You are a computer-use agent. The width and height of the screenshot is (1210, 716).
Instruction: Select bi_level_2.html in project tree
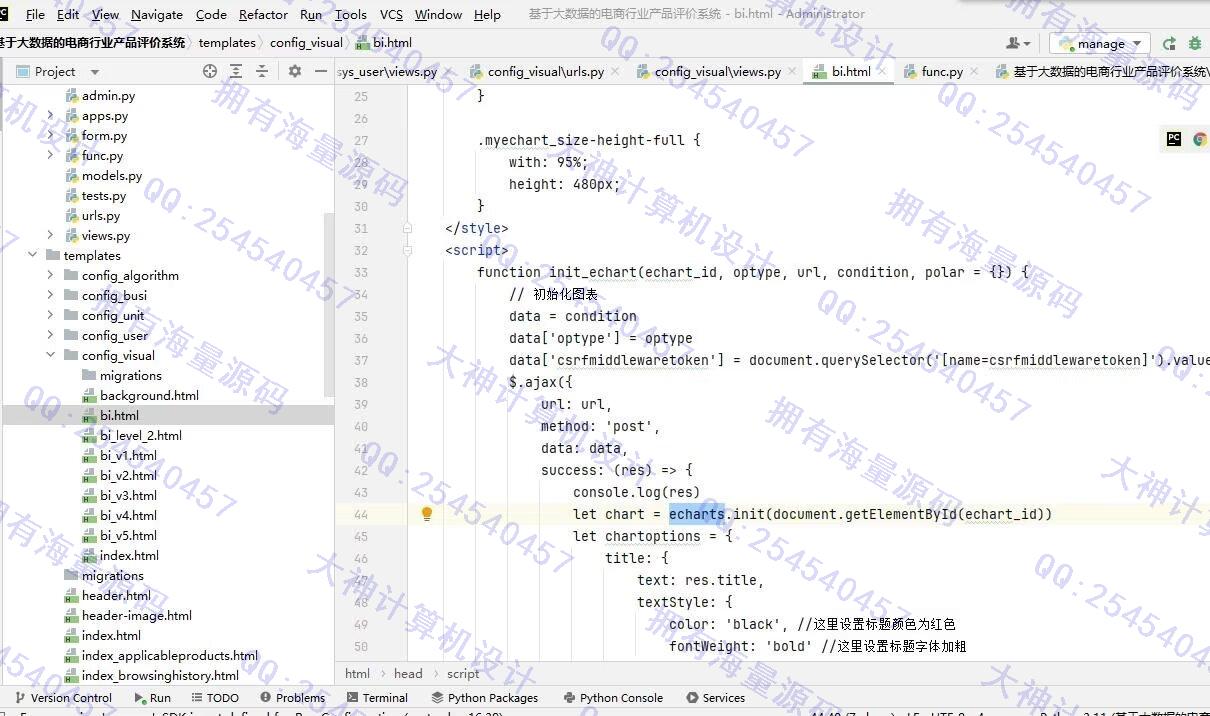pos(140,435)
